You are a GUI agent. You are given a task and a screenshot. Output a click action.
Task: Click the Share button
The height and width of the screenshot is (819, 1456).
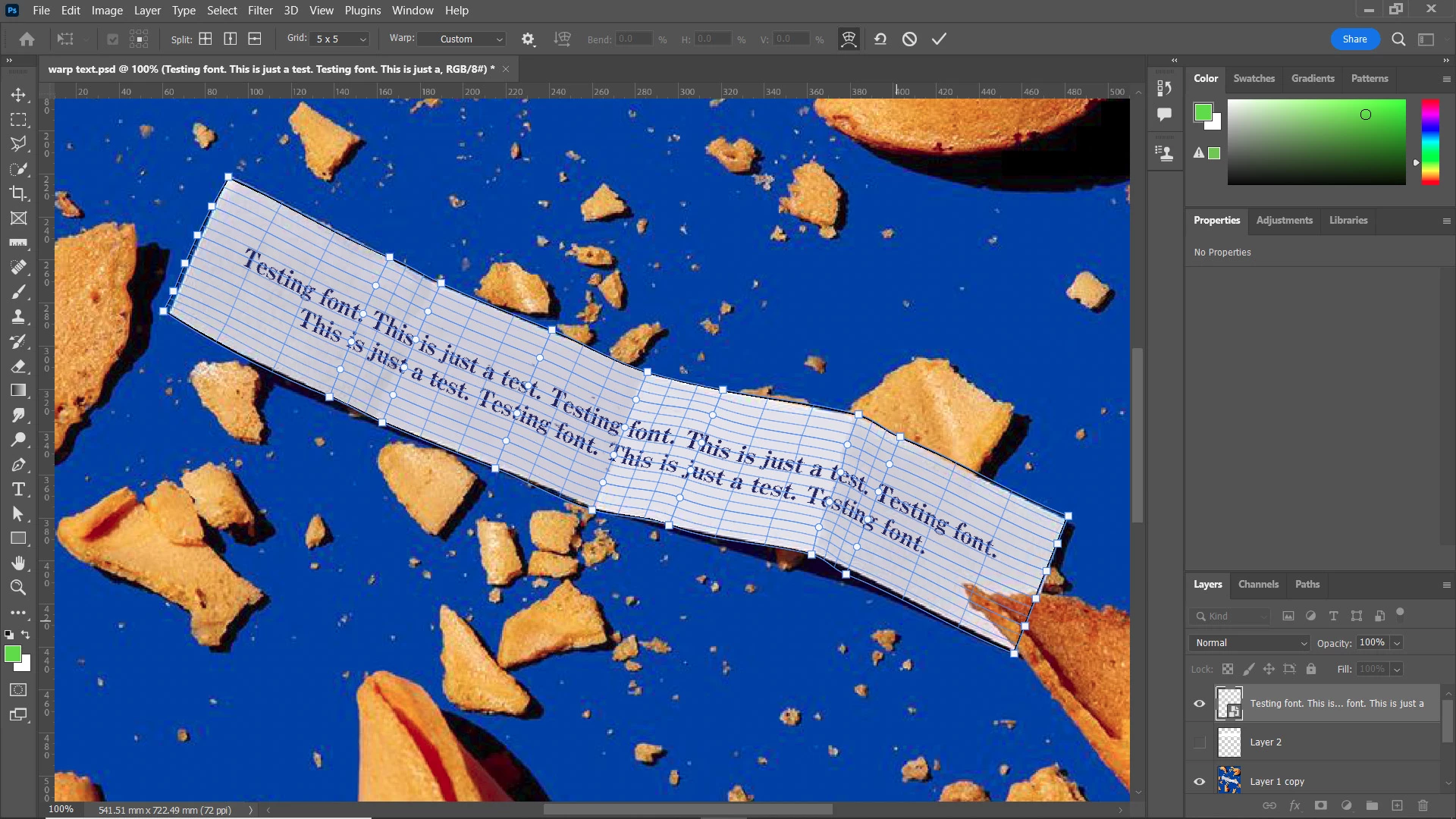pyautogui.click(x=1354, y=39)
